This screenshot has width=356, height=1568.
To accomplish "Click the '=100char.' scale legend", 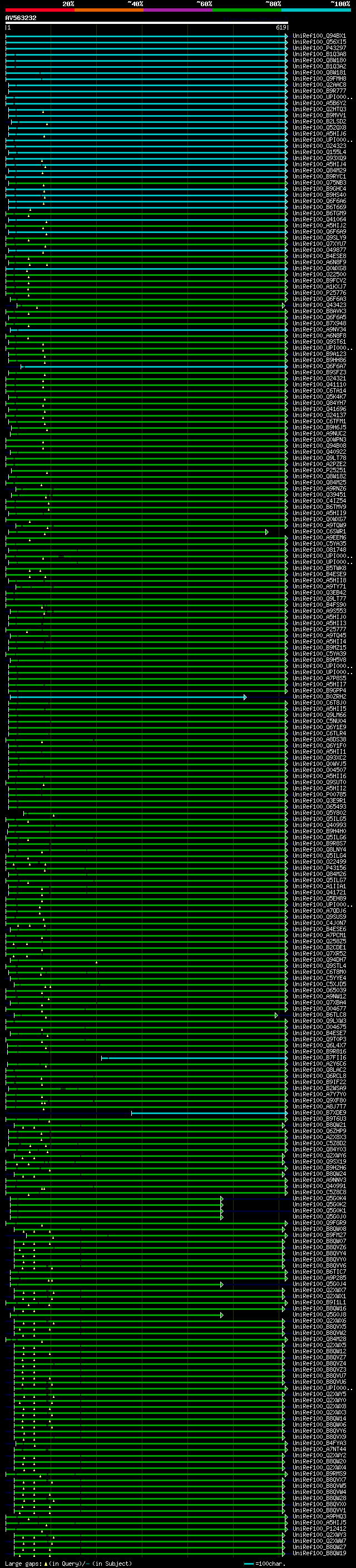I will 270,1564.
